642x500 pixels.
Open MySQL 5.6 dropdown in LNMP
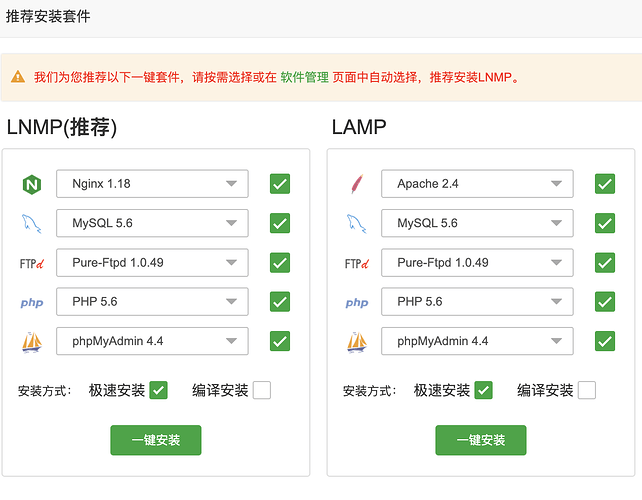152,223
